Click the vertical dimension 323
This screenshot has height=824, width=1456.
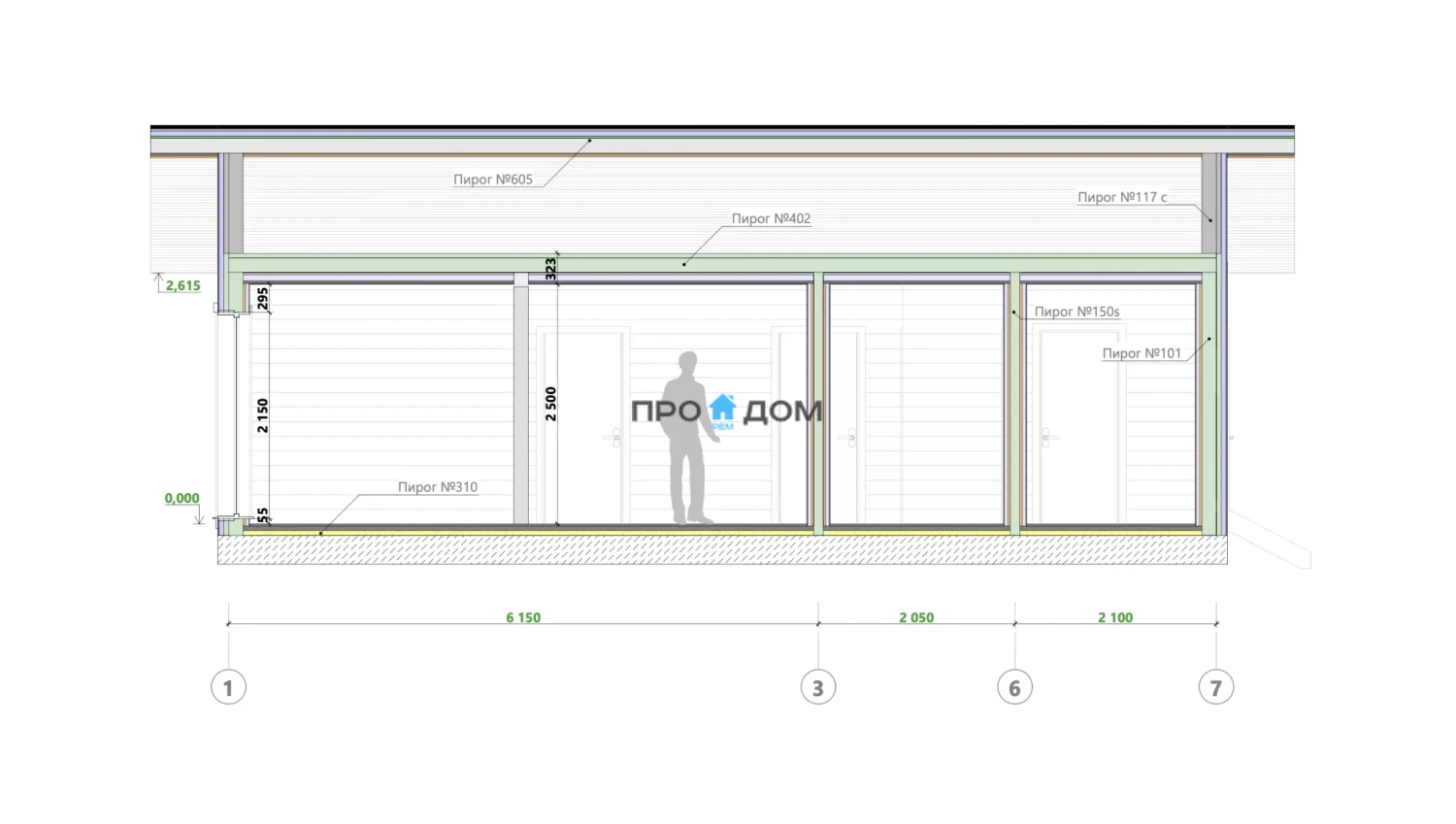tap(551, 269)
